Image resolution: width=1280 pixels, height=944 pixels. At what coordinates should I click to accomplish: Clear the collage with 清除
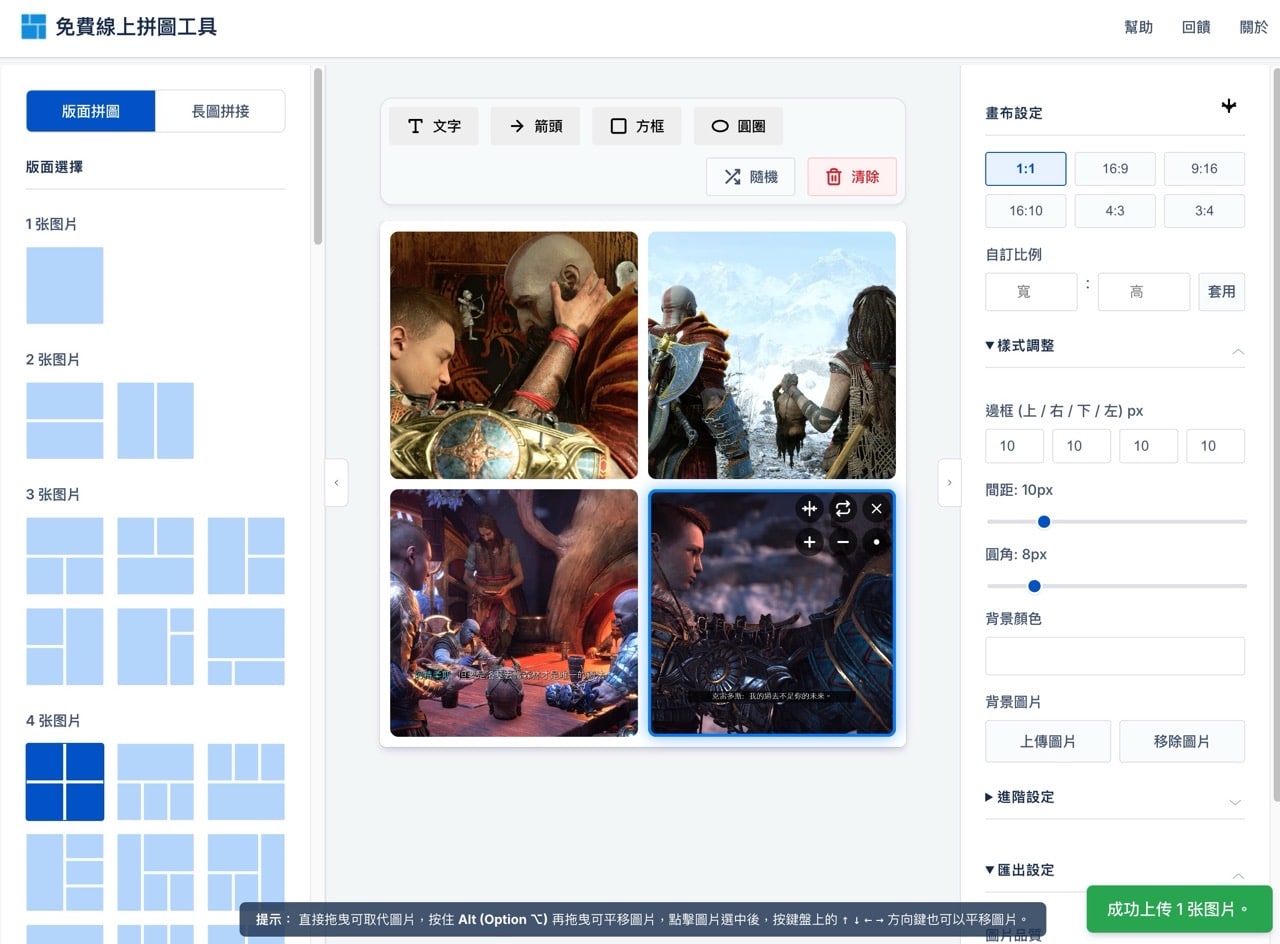coord(852,177)
